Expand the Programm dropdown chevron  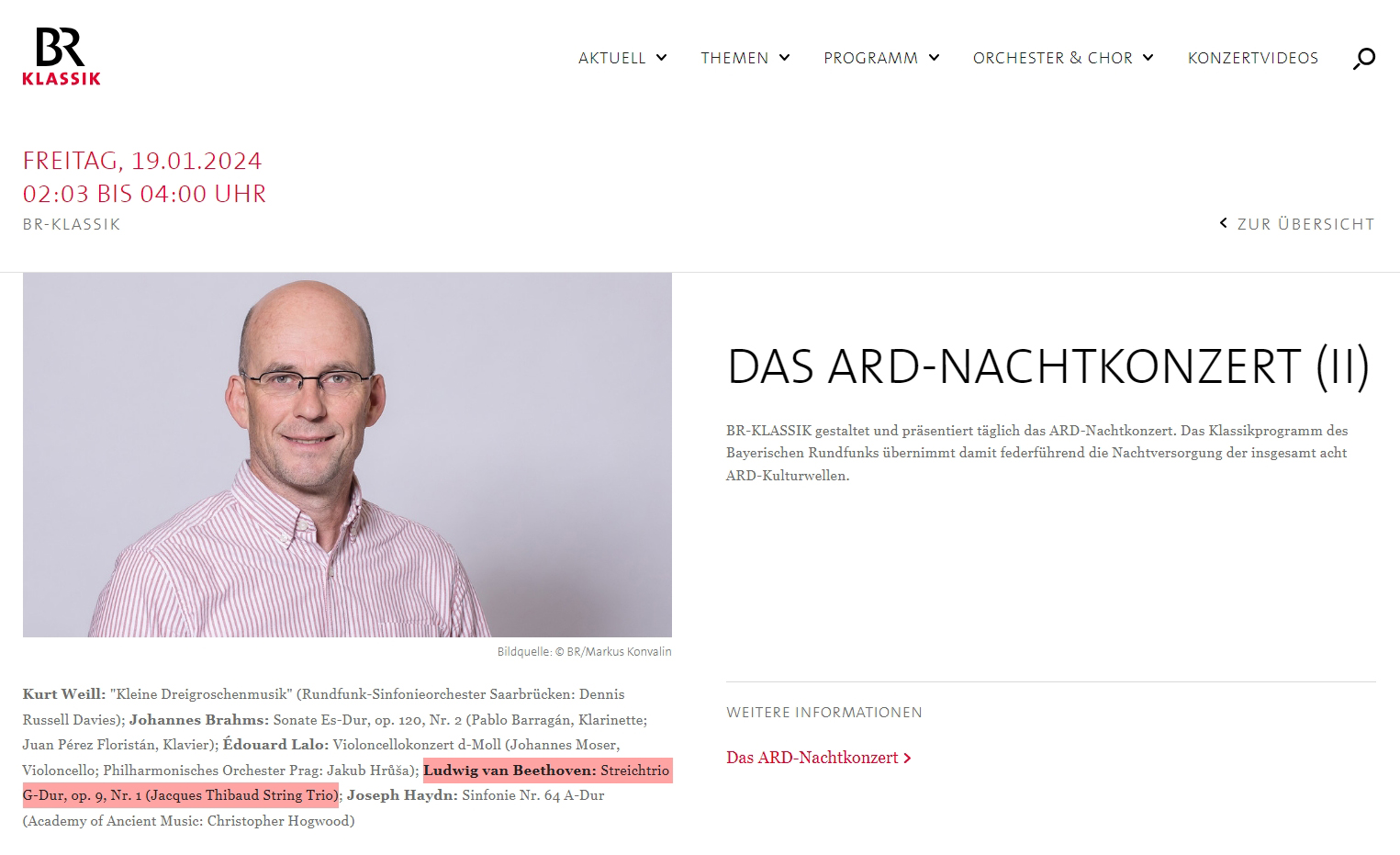[934, 58]
